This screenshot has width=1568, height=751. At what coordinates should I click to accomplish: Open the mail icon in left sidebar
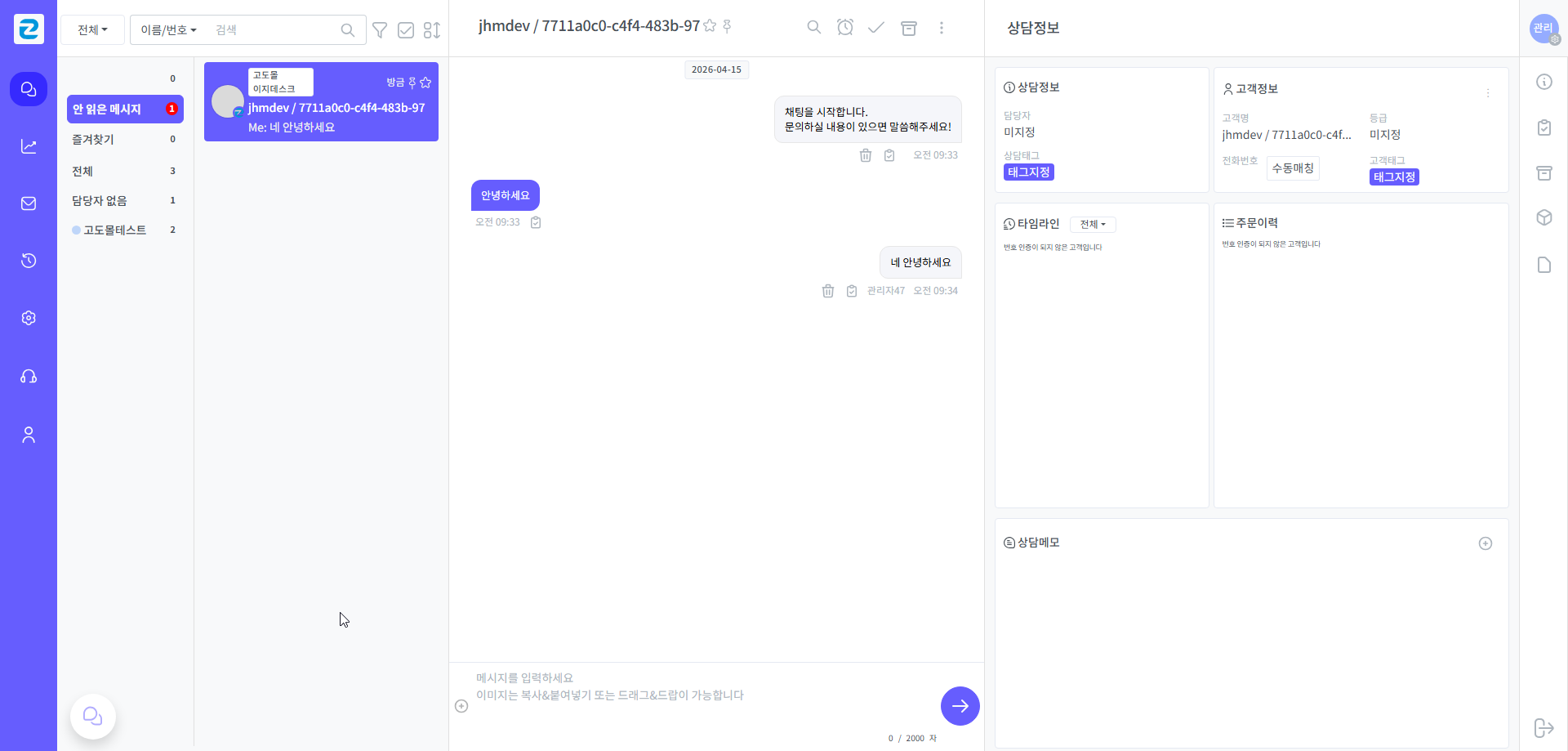click(x=29, y=203)
